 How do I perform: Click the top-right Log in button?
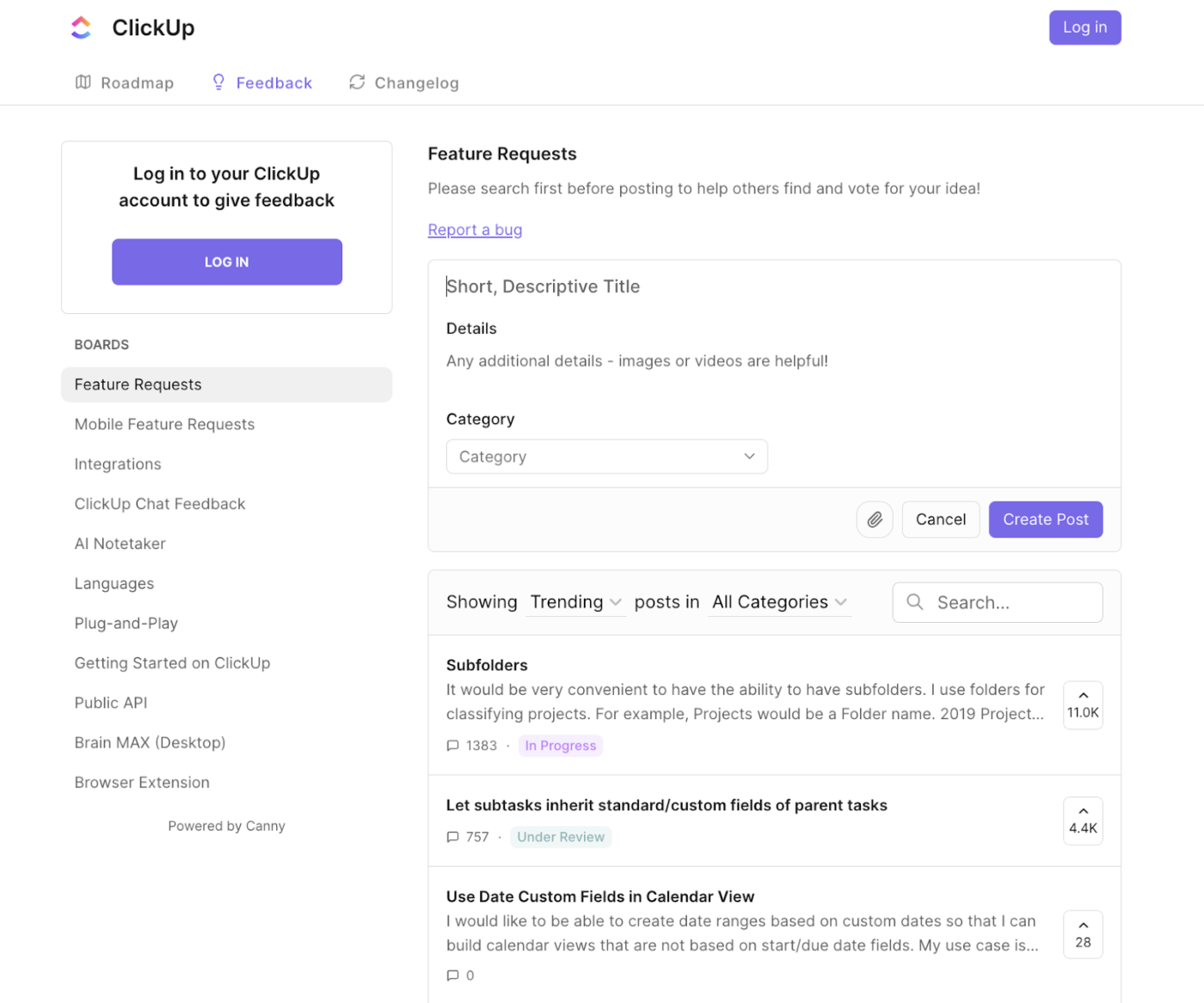pos(1084,28)
